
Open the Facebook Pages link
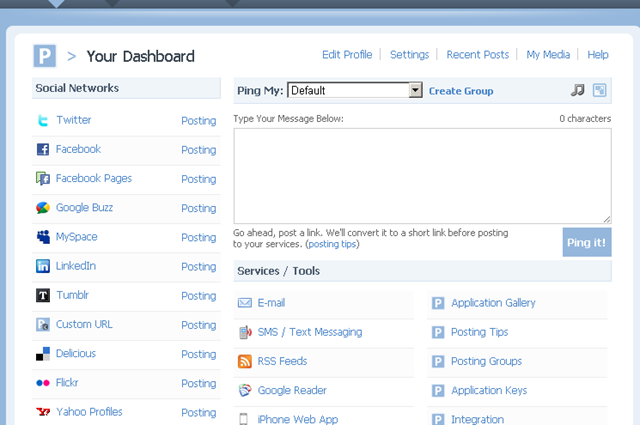(x=94, y=178)
